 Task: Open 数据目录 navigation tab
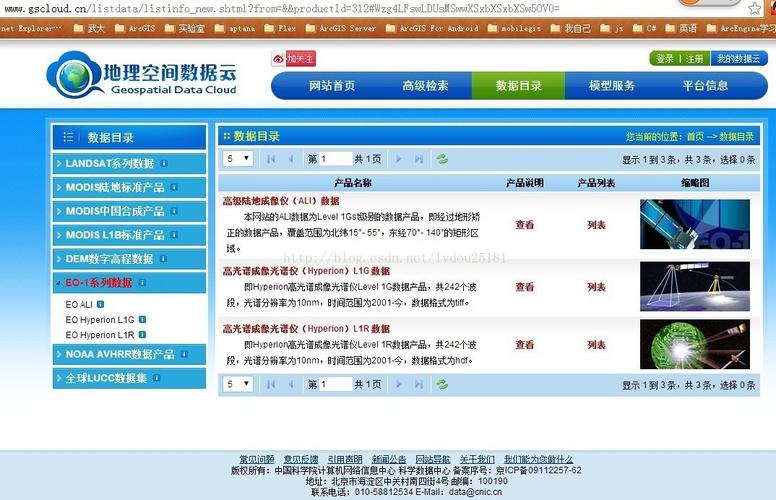519,86
